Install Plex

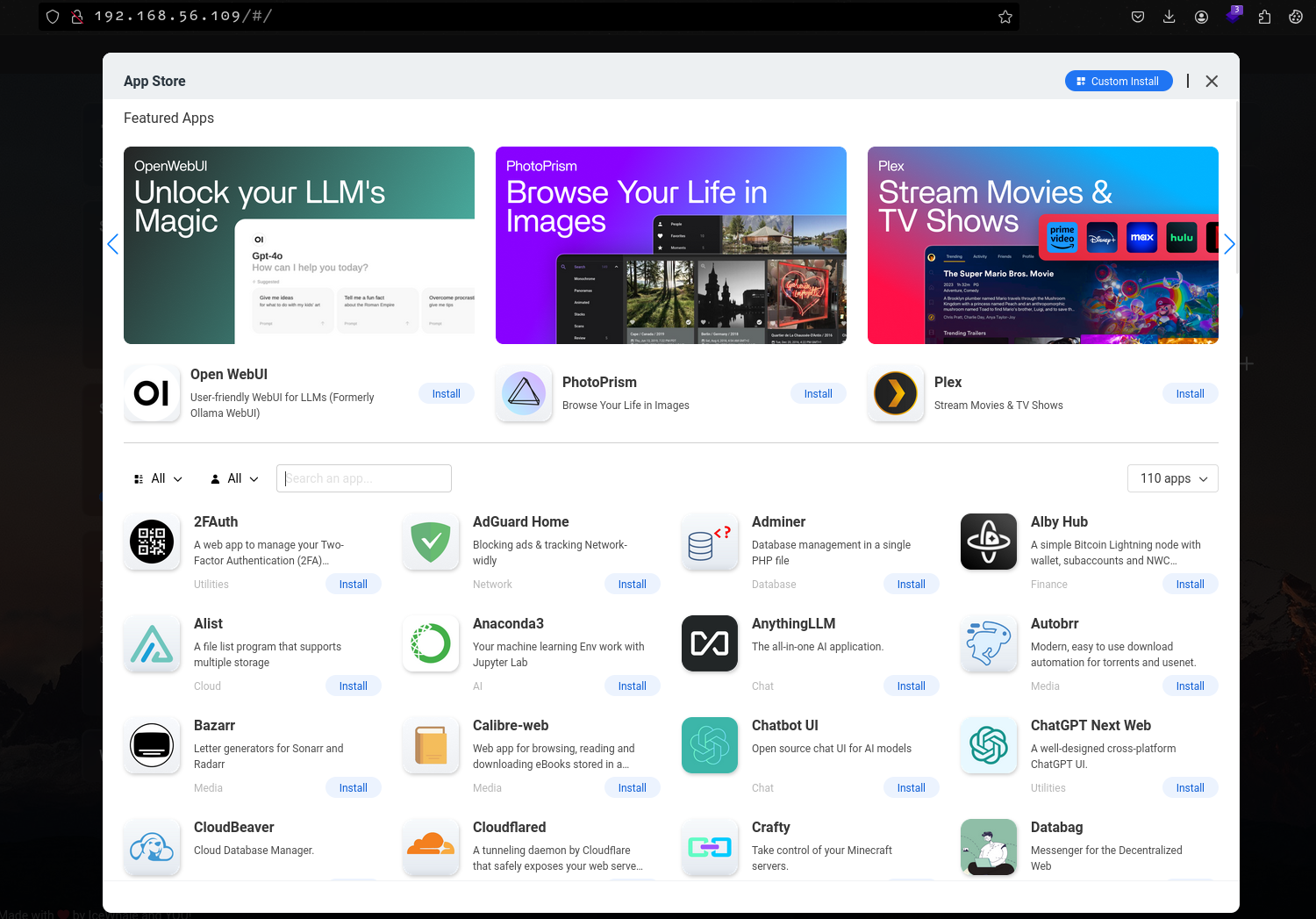[x=1191, y=393]
